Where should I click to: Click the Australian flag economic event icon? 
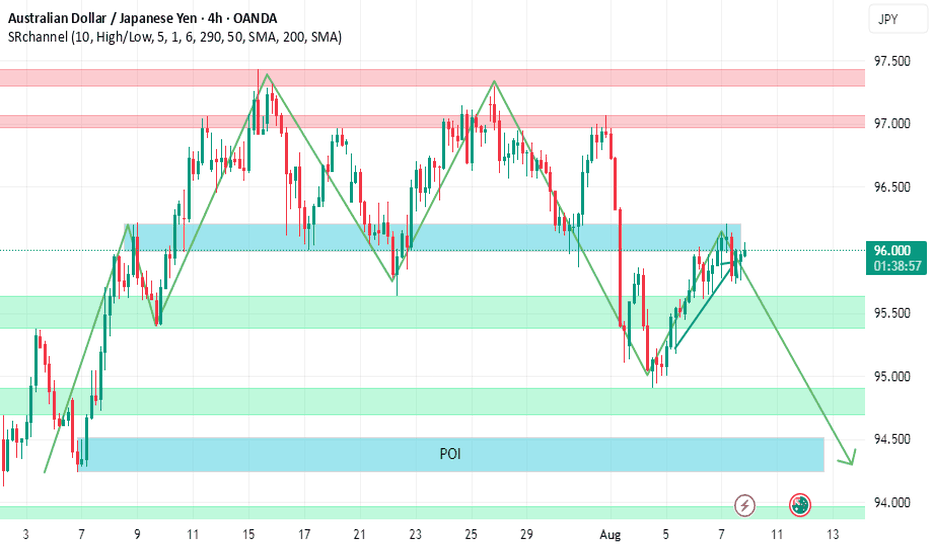coord(800,505)
